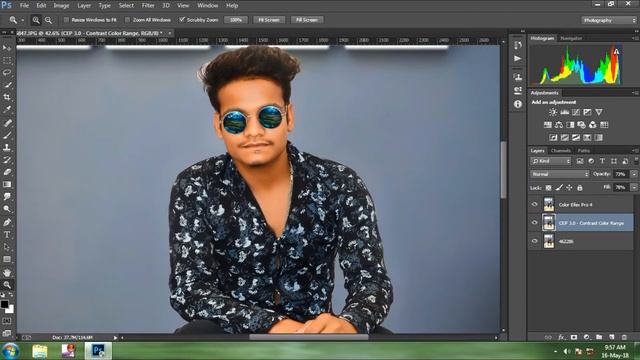Open the Layers panel flyout menu

click(636, 151)
